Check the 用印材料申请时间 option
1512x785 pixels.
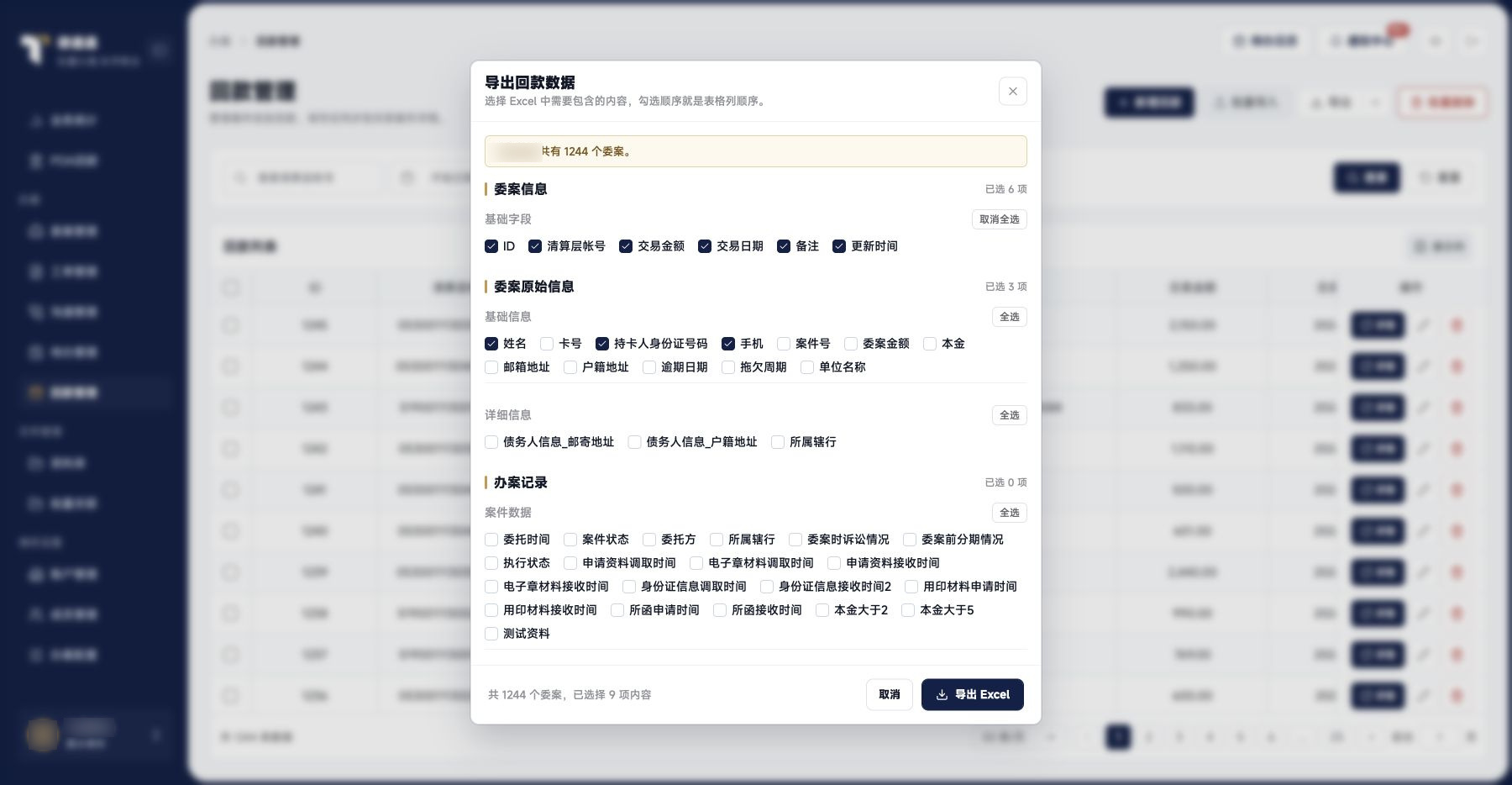coord(911,587)
